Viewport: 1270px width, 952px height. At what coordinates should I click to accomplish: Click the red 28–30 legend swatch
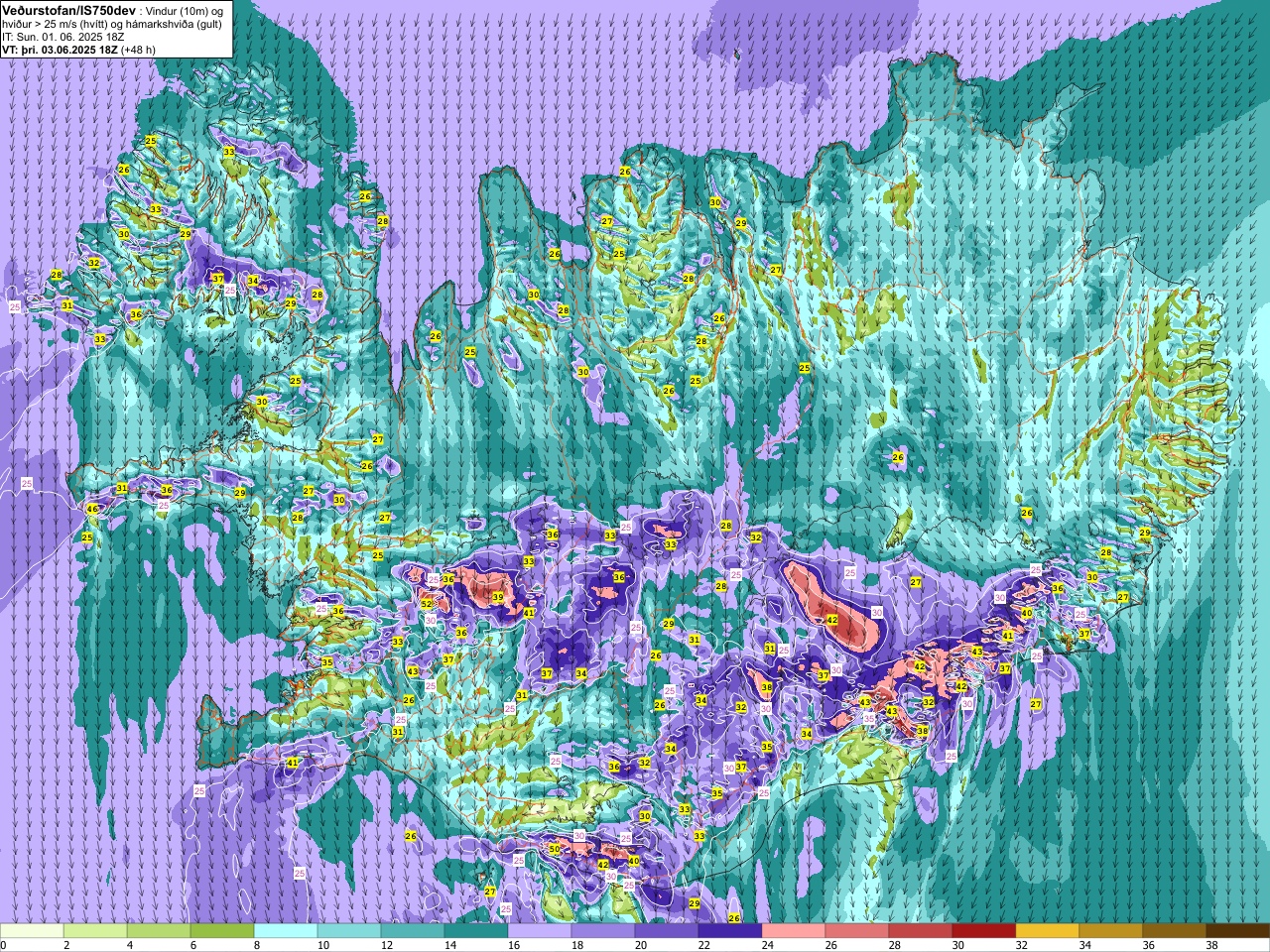coord(921,931)
